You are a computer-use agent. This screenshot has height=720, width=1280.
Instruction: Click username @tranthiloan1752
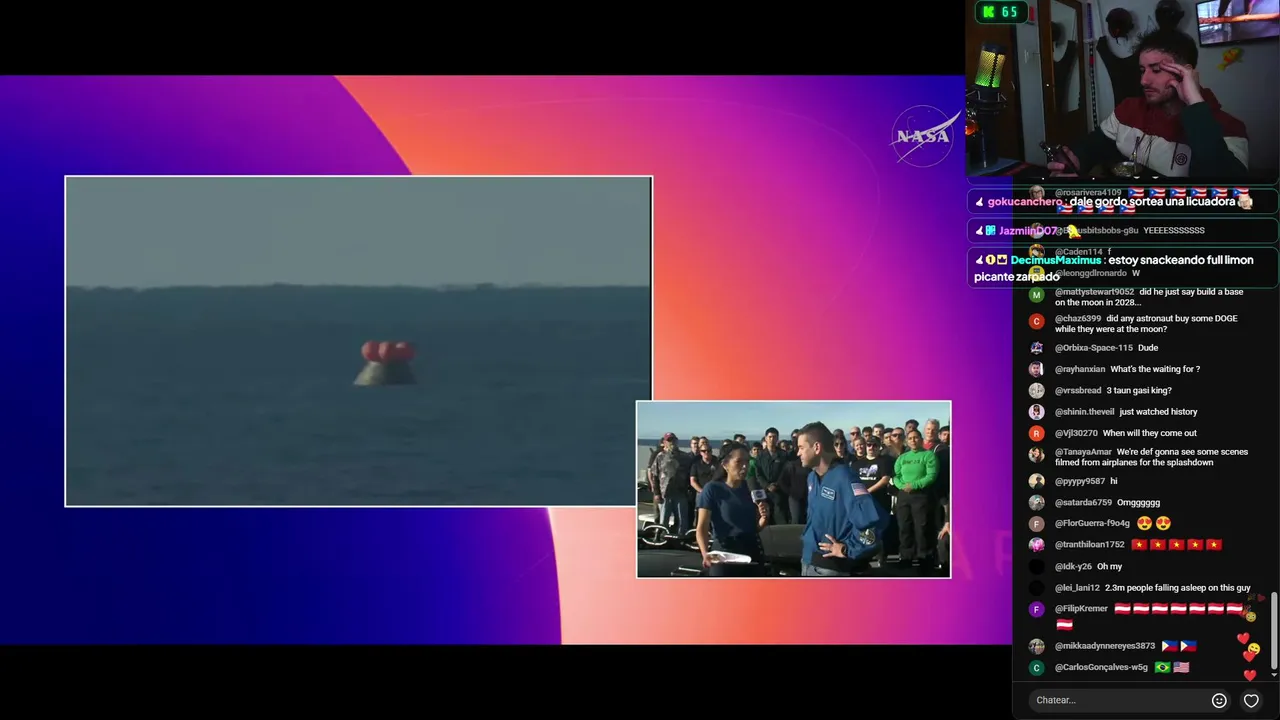tap(1090, 545)
